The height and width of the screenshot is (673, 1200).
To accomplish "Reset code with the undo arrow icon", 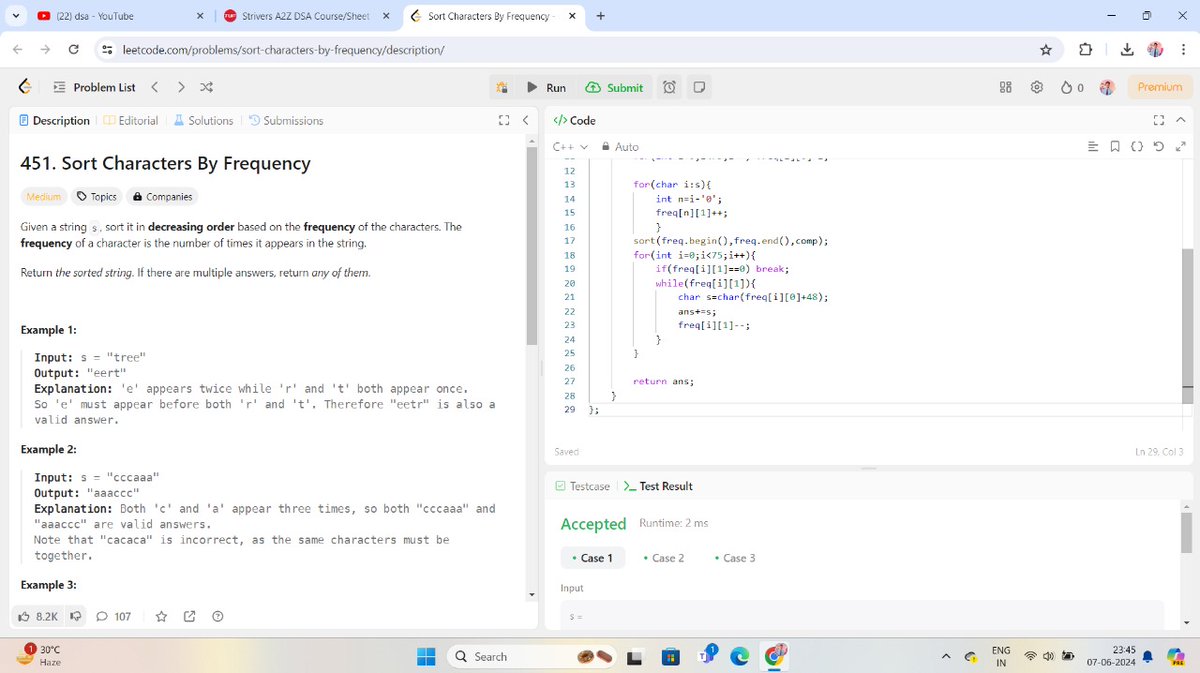I will 1160,147.
